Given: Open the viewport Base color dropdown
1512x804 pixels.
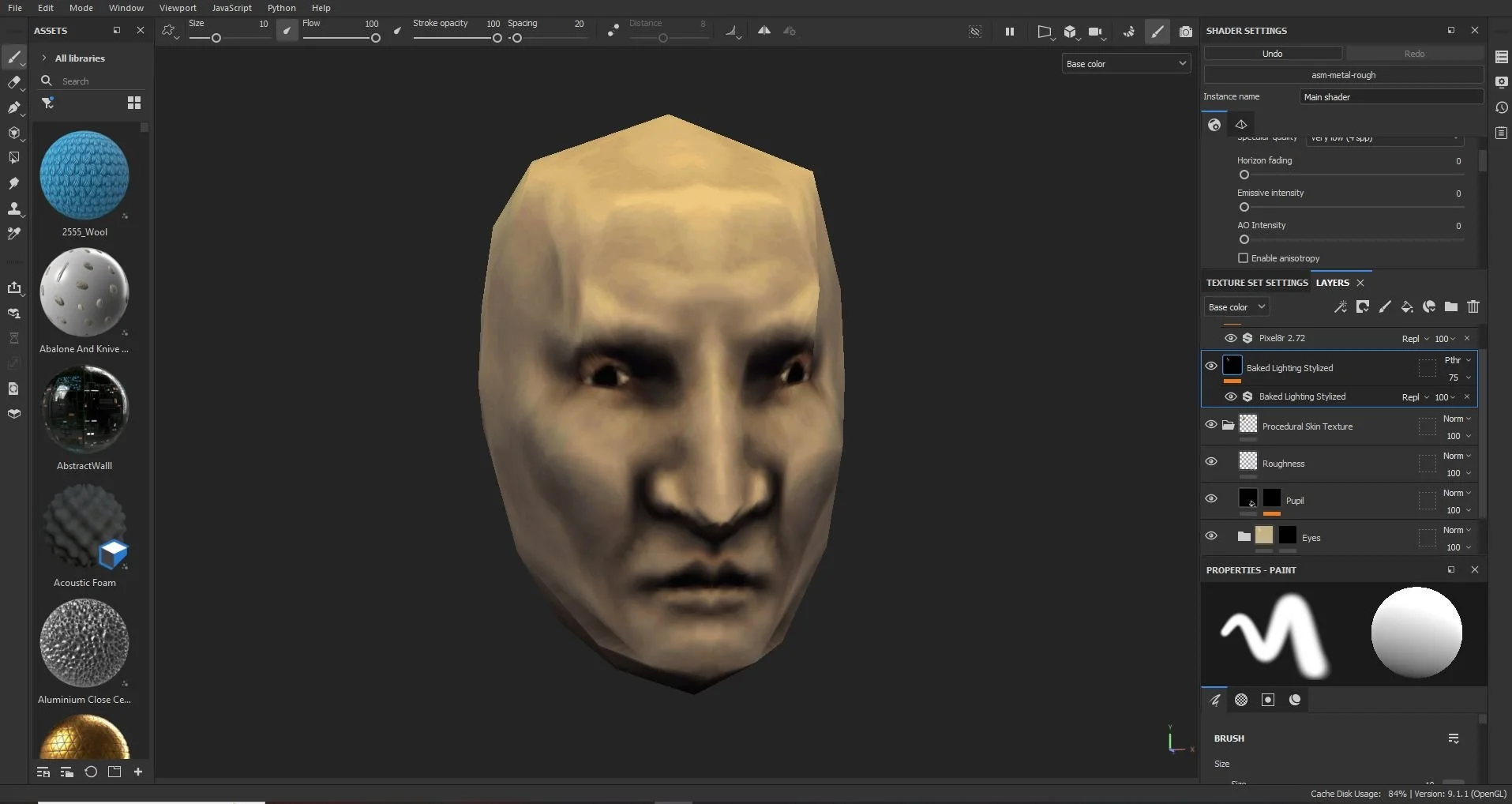Looking at the screenshot, I should (x=1125, y=64).
